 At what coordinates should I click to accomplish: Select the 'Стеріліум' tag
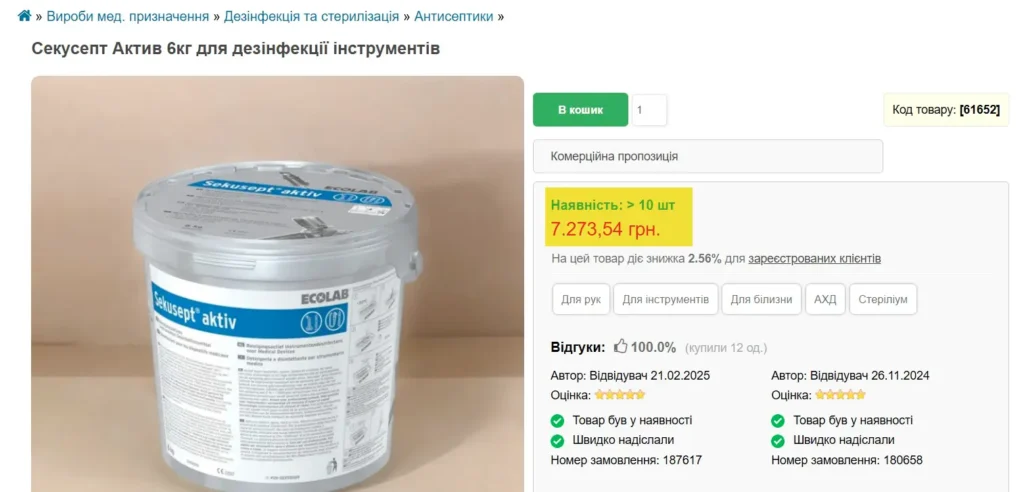tap(883, 299)
